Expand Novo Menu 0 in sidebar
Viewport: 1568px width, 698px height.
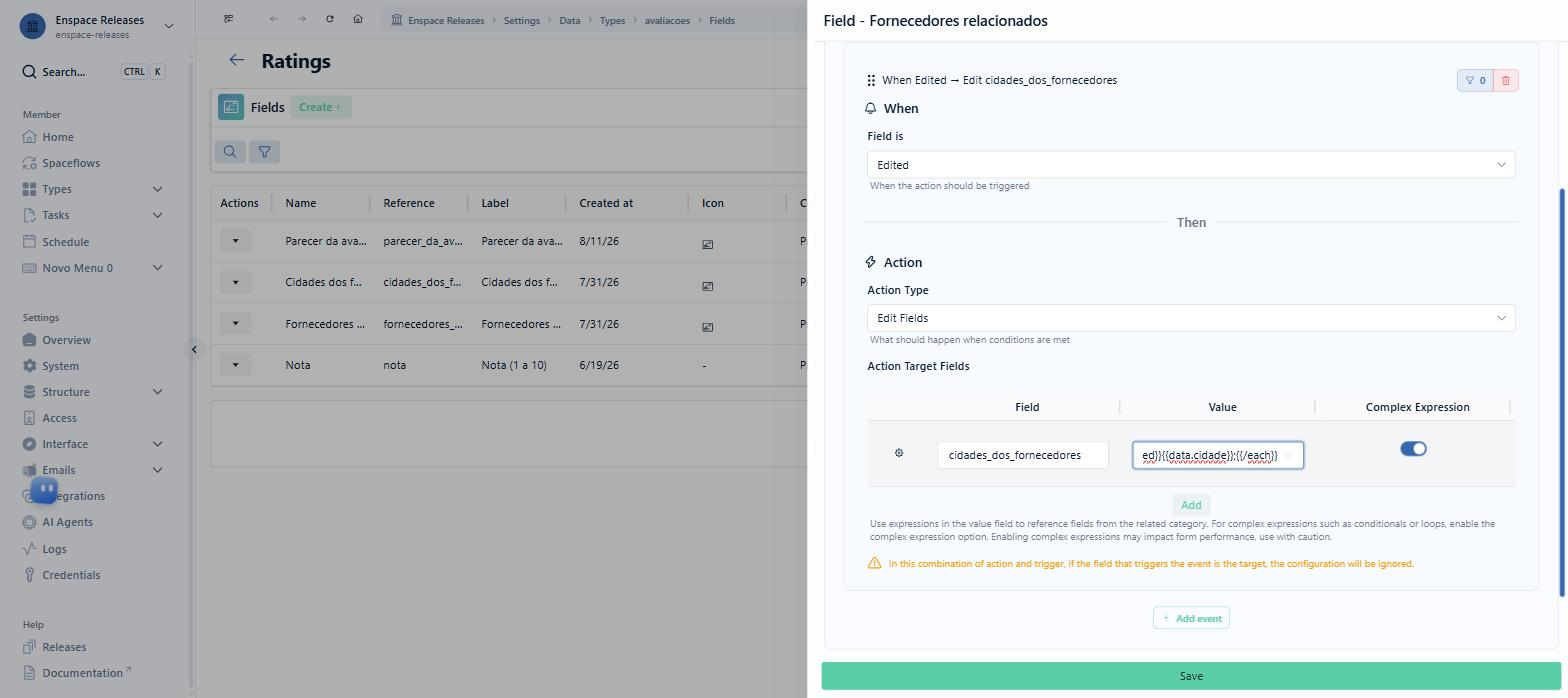point(157,268)
